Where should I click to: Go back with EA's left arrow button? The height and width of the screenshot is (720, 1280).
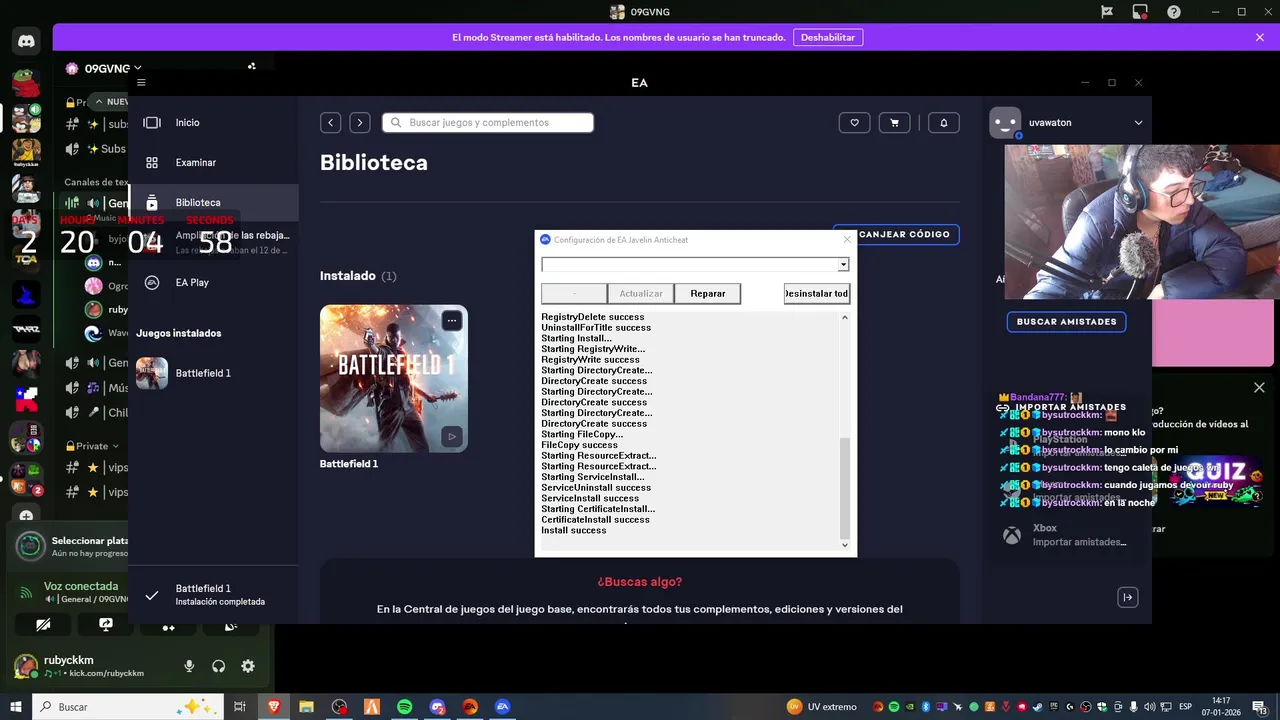(331, 122)
